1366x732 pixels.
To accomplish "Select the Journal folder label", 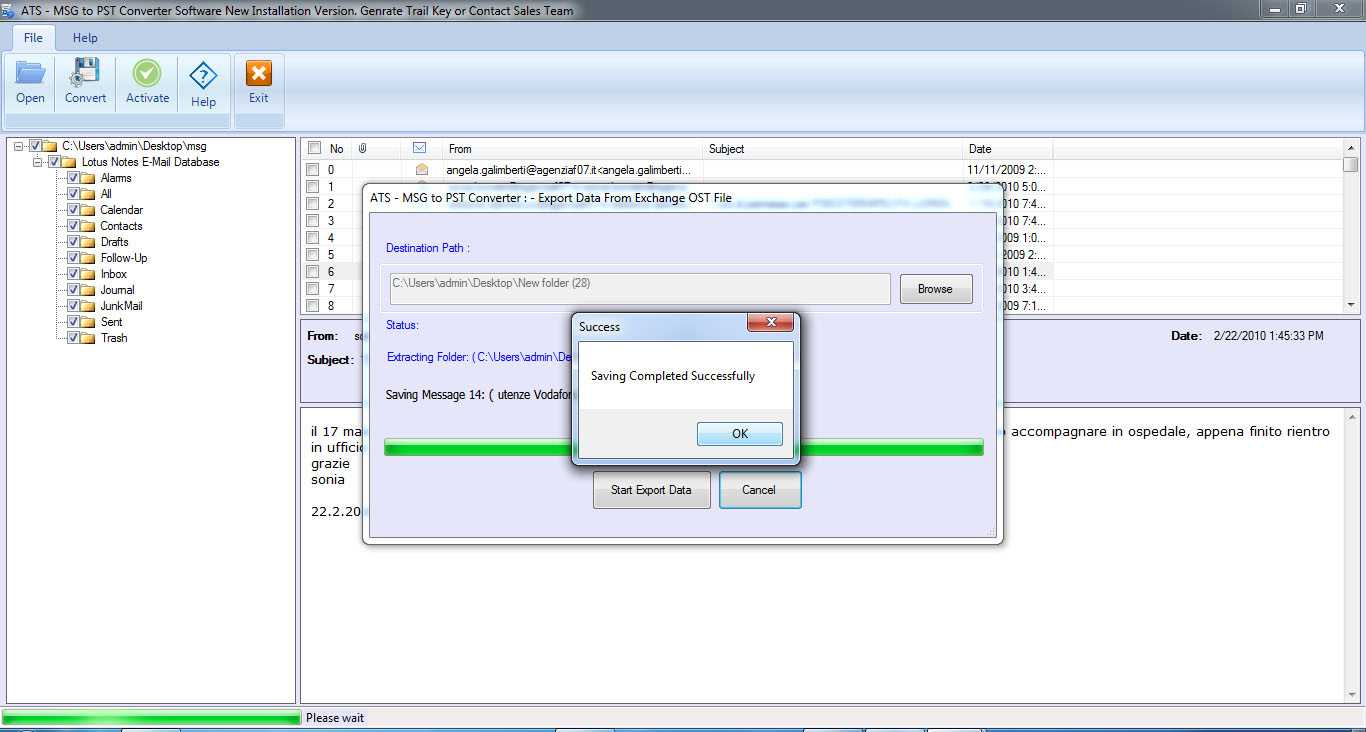I will click(x=118, y=290).
